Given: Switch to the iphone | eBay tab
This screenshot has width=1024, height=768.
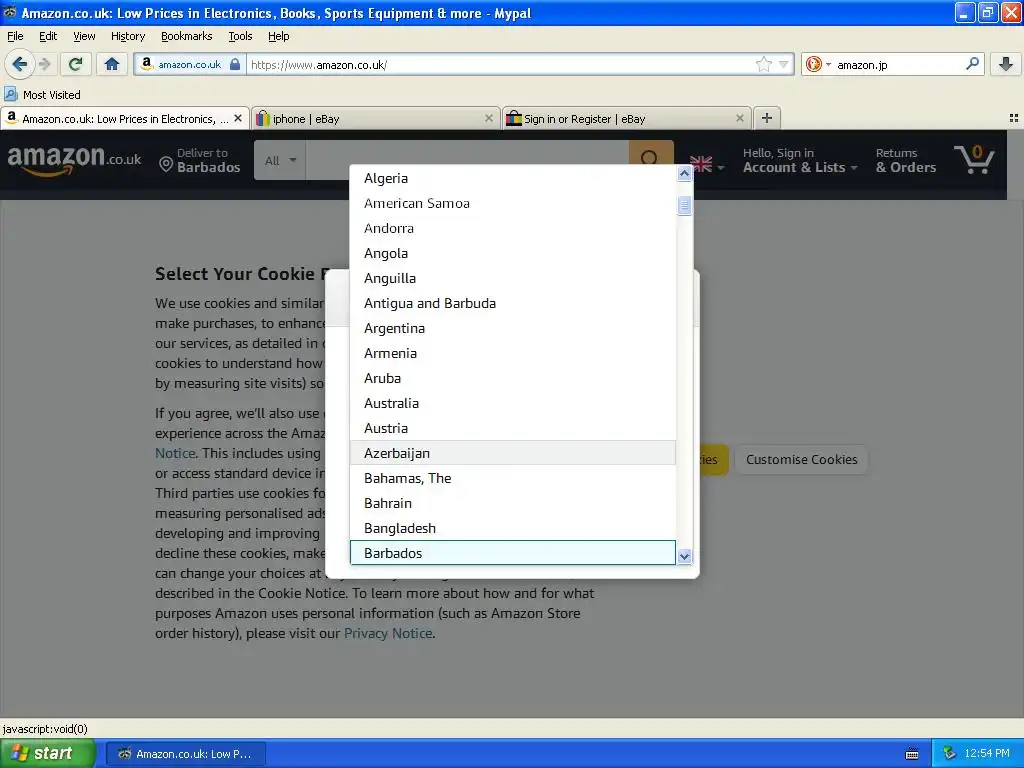Looking at the screenshot, I should pyautogui.click(x=376, y=118).
